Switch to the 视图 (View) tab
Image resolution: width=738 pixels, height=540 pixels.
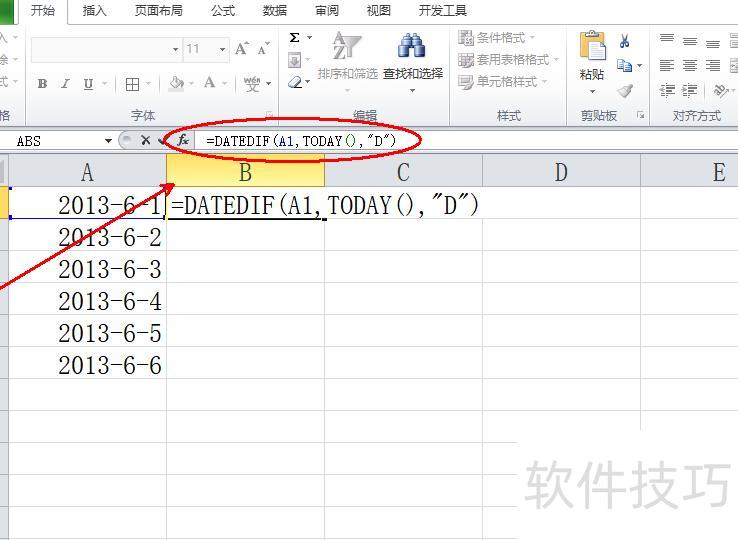[x=379, y=10]
